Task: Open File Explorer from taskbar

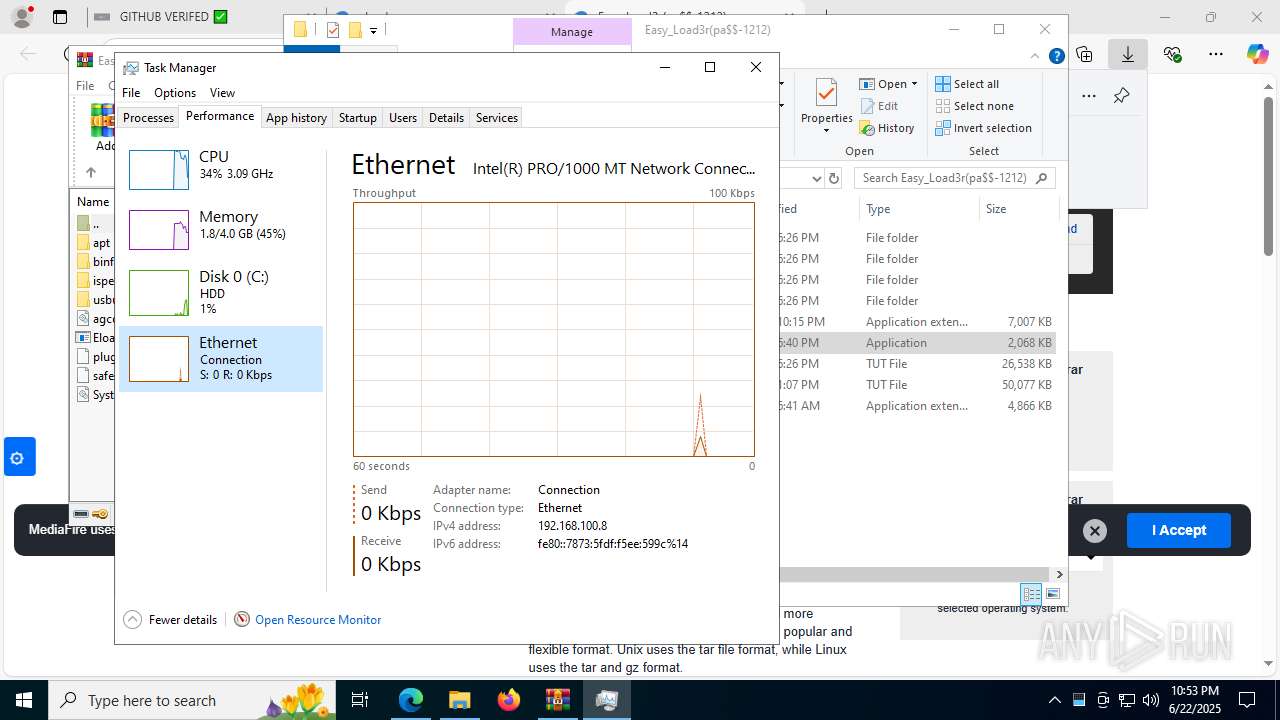Action: pyautogui.click(x=460, y=700)
